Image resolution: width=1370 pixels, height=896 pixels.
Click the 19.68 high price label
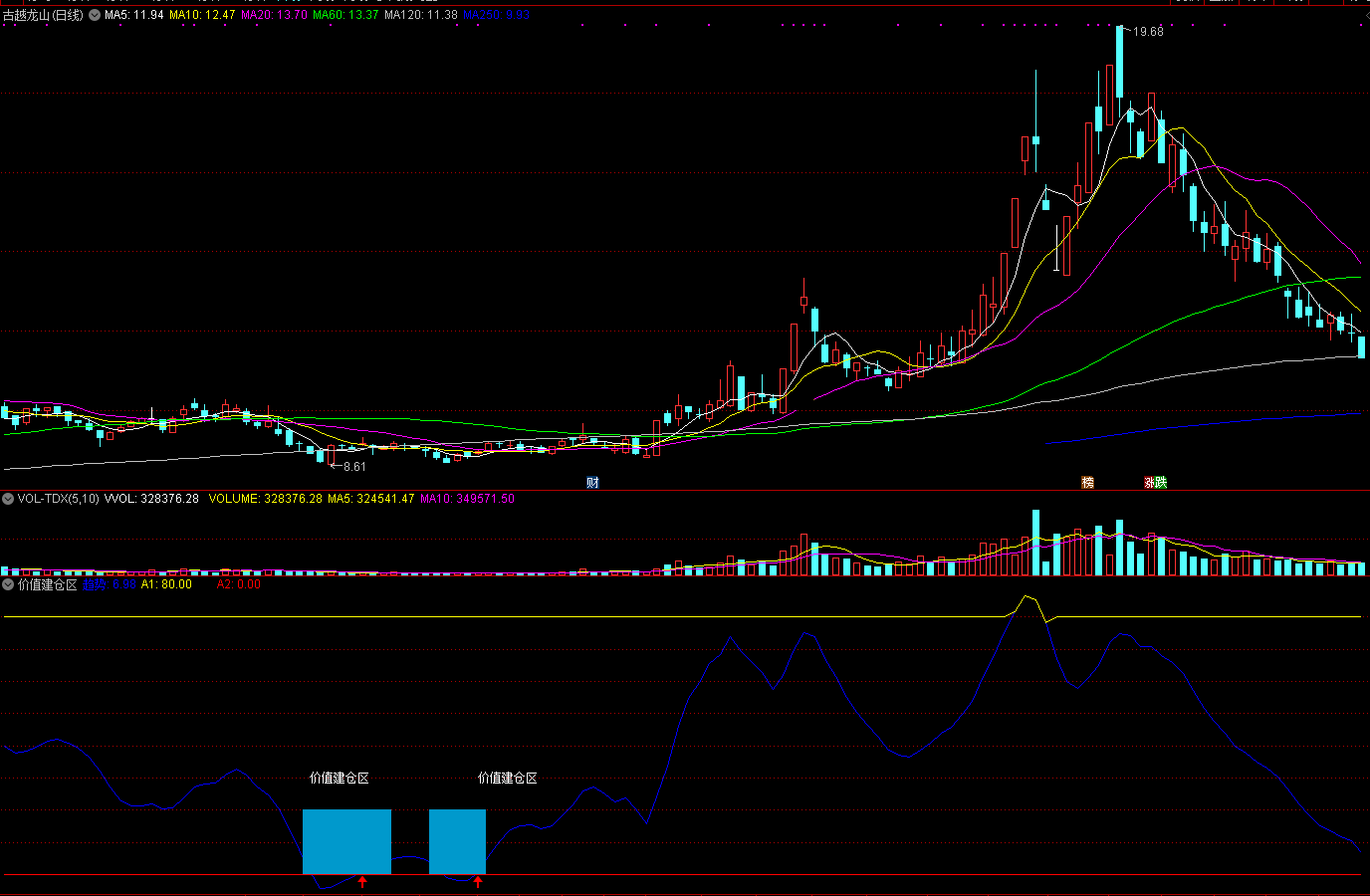click(x=1148, y=32)
